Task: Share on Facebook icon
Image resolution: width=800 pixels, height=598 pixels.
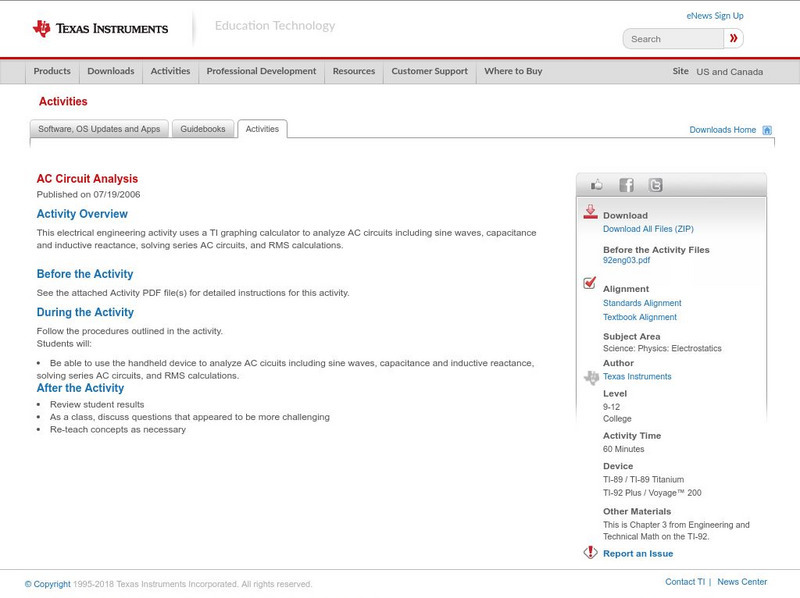Action: point(627,185)
